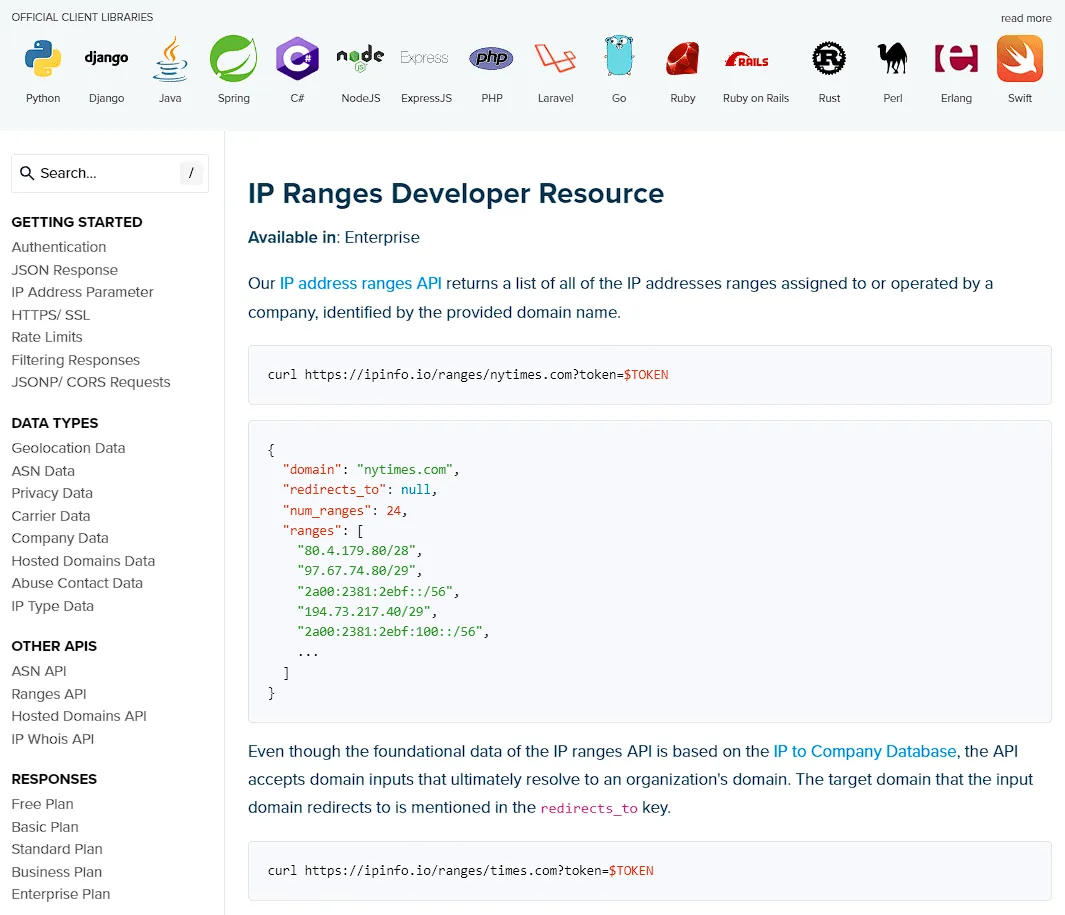Go to Privacy Data section
The image size is (1065, 915).
[52, 493]
